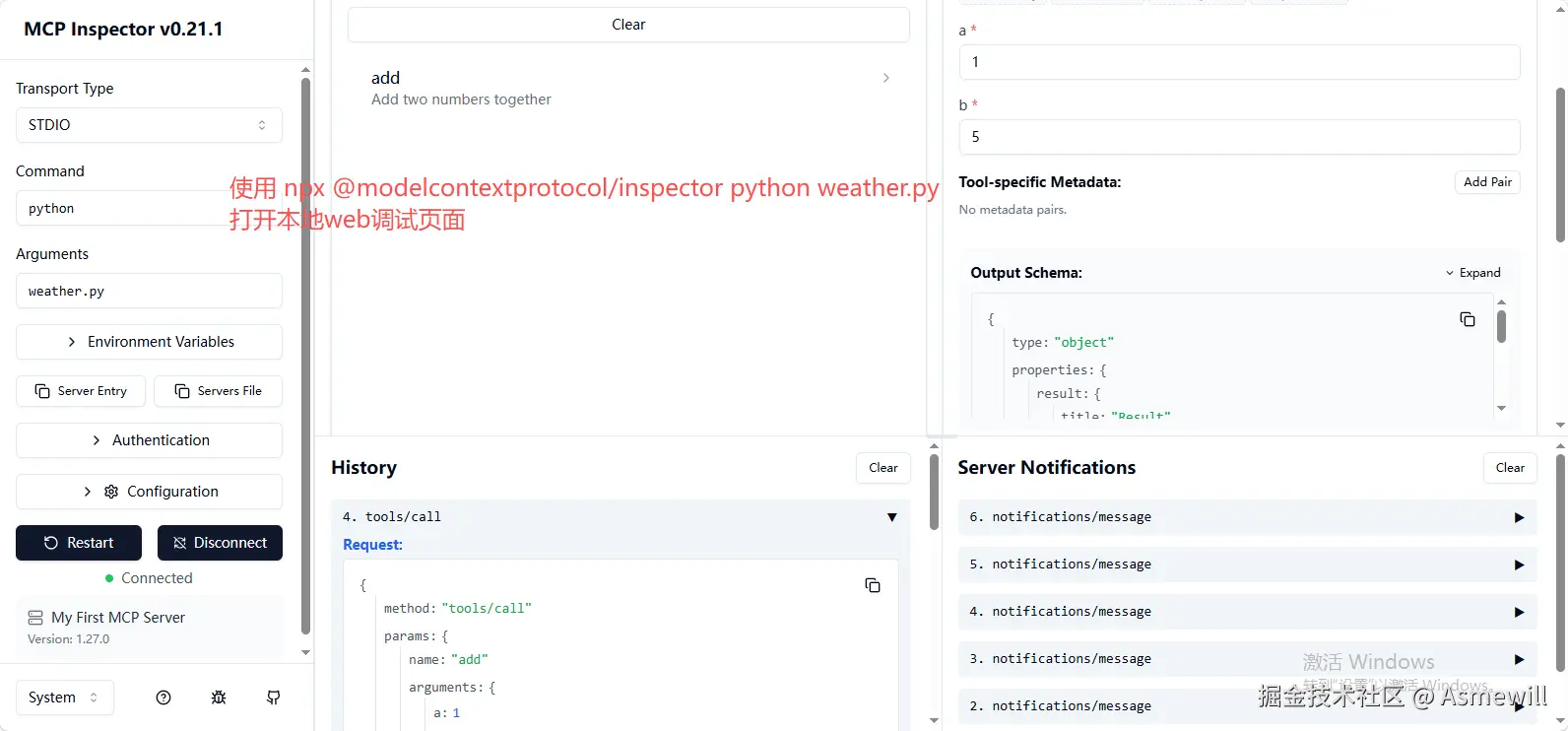1568x731 pixels.
Task: Clear the Server Notifications list
Action: coord(1510,468)
